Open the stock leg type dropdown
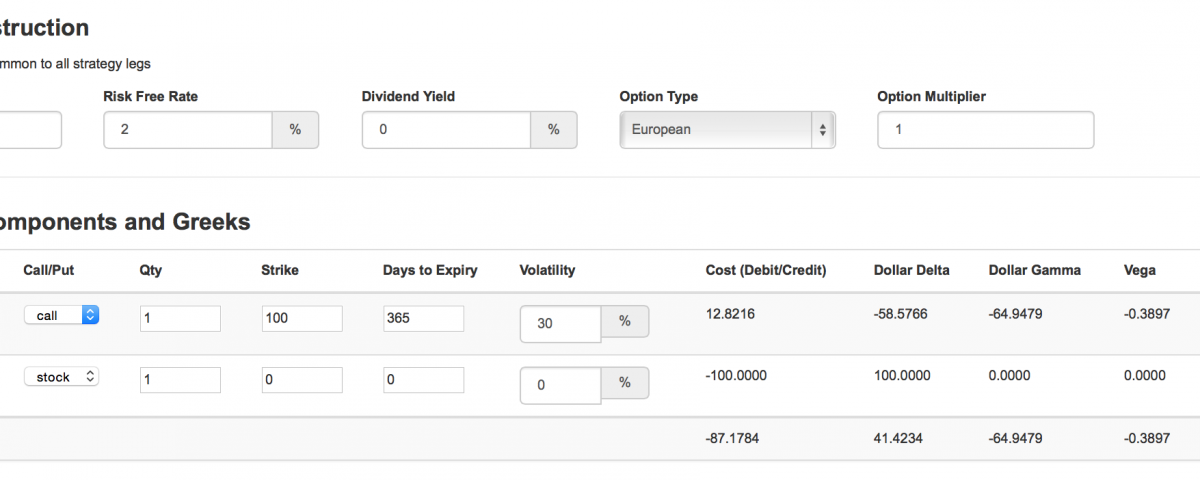 coord(61,377)
